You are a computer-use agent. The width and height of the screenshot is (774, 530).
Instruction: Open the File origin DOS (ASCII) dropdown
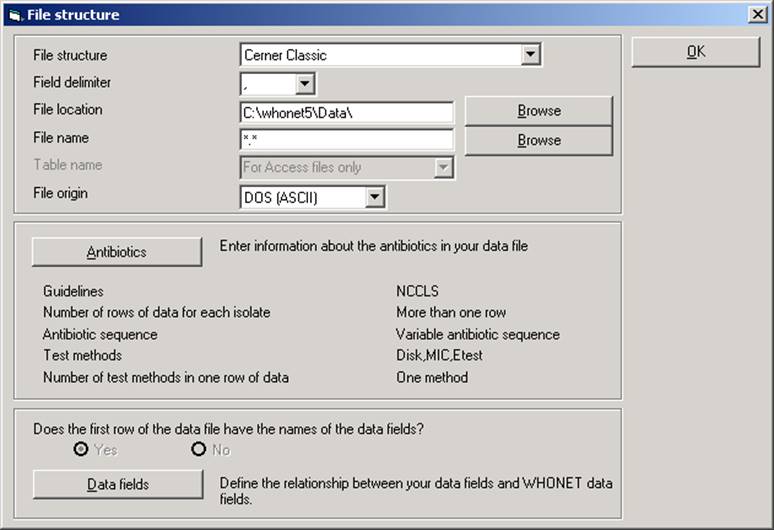[375, 198]
